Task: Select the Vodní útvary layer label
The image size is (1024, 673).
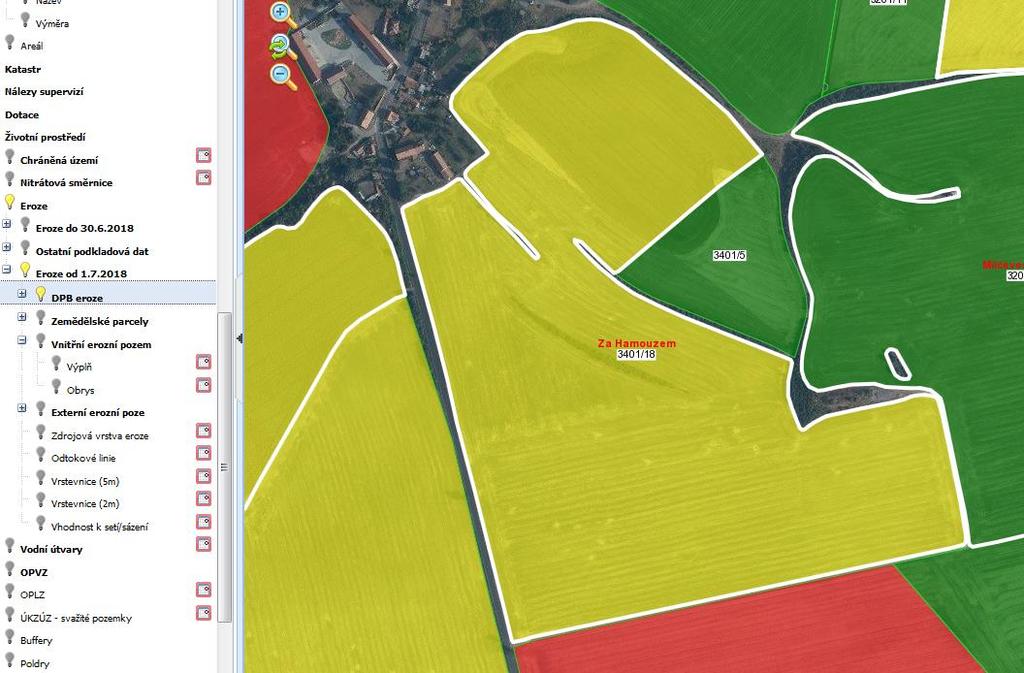Action: click(x=52, y=550)
